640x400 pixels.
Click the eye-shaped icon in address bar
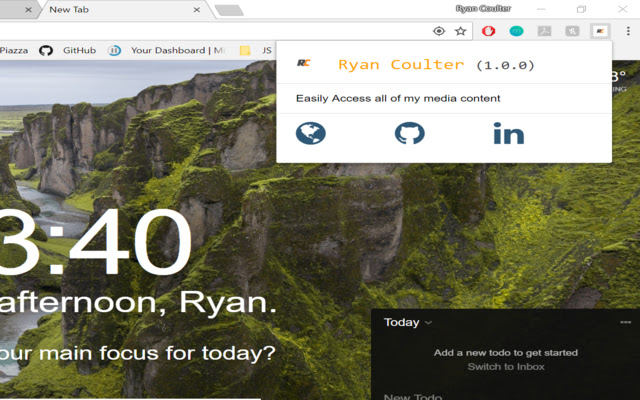[439, 31]
